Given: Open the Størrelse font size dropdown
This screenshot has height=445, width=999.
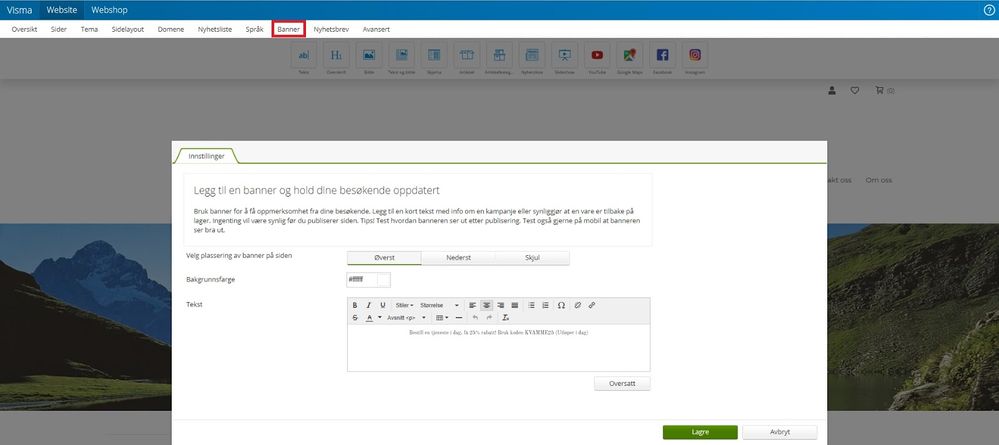Looking at the screenshot, I should pos(439,305).
